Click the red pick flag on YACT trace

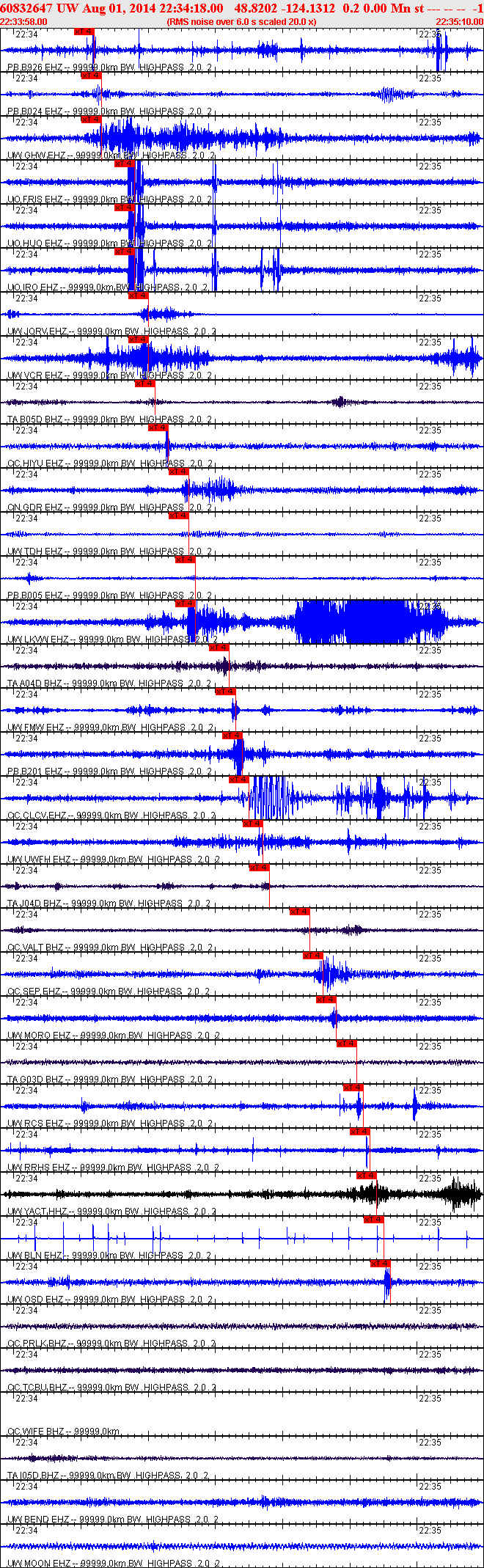point(366,1176)
